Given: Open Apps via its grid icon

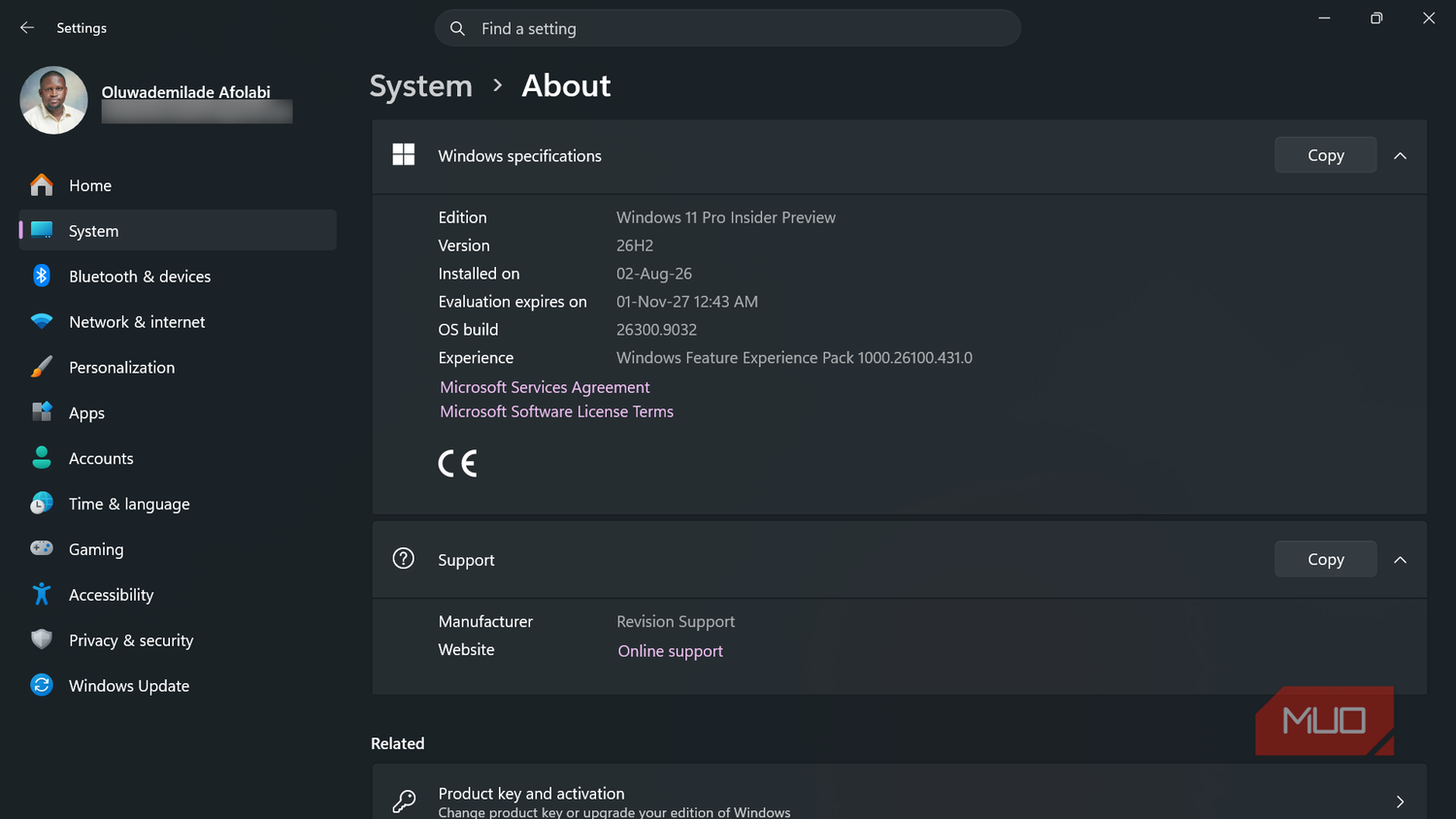Looking at the screenshot, I should pos(42,411).
